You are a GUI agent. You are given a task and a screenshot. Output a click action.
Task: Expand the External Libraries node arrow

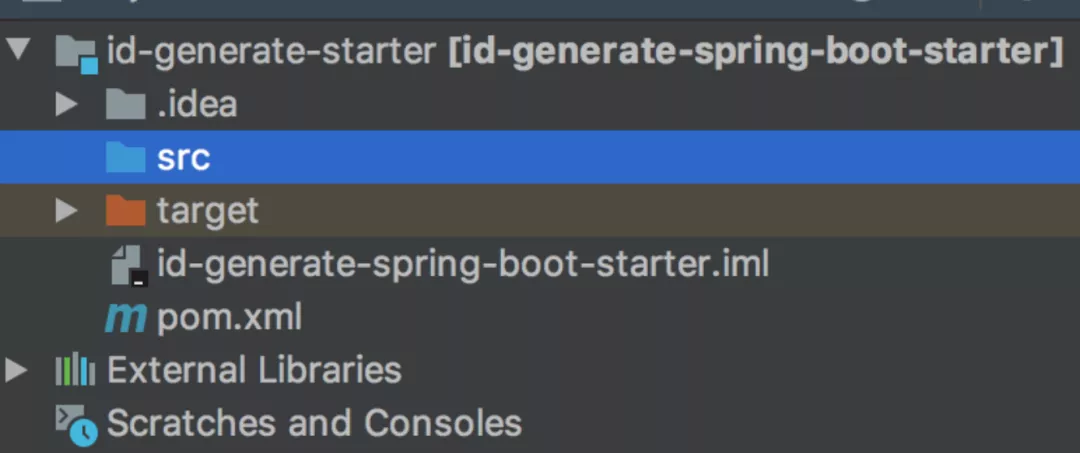16,371
